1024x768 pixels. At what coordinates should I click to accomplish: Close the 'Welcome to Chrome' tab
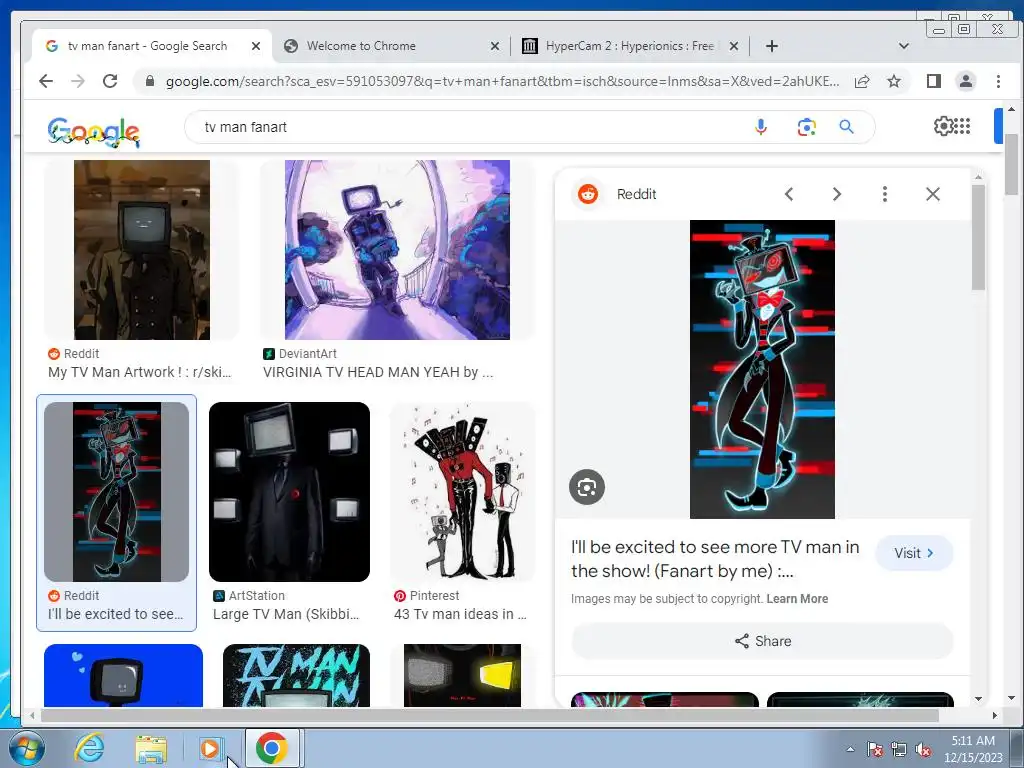[x=494, y=46]
